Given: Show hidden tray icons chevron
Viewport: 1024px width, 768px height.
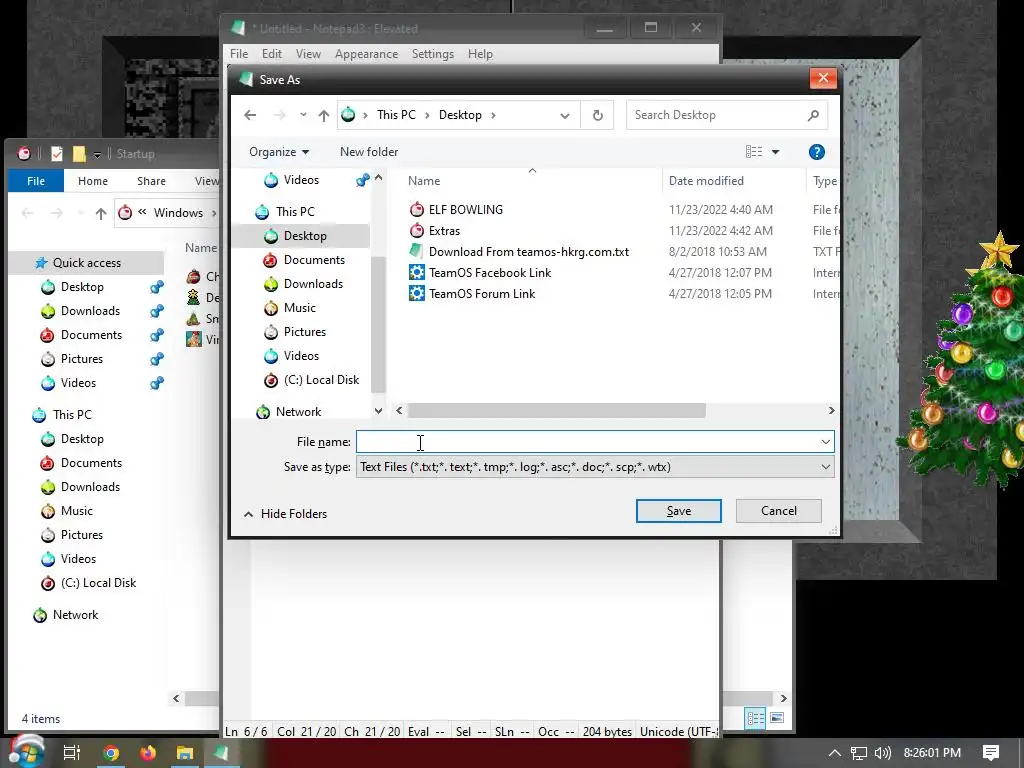Looking at the screenshot, I should coord(835,753).
